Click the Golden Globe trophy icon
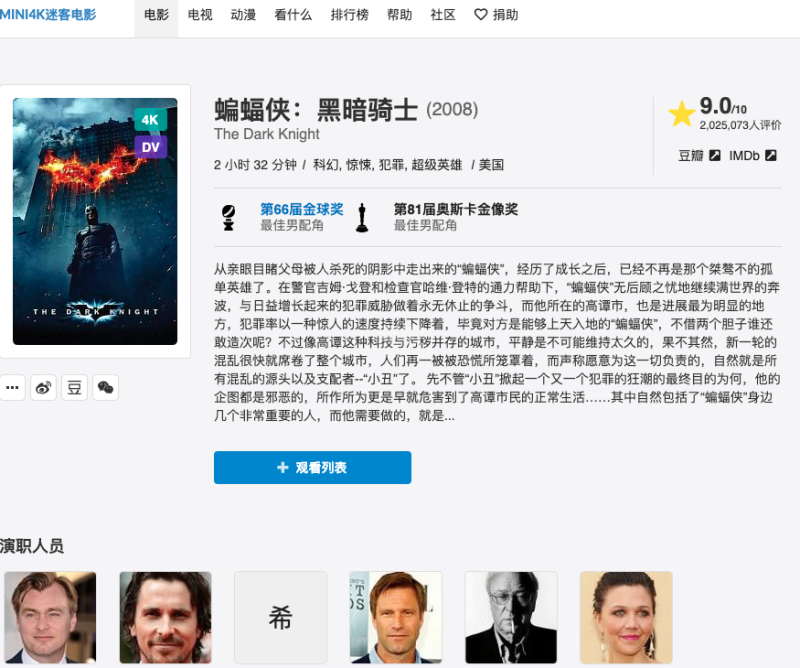Image resolution: width=800 pixels, height=668 pixels. click(x=228, y=217)
